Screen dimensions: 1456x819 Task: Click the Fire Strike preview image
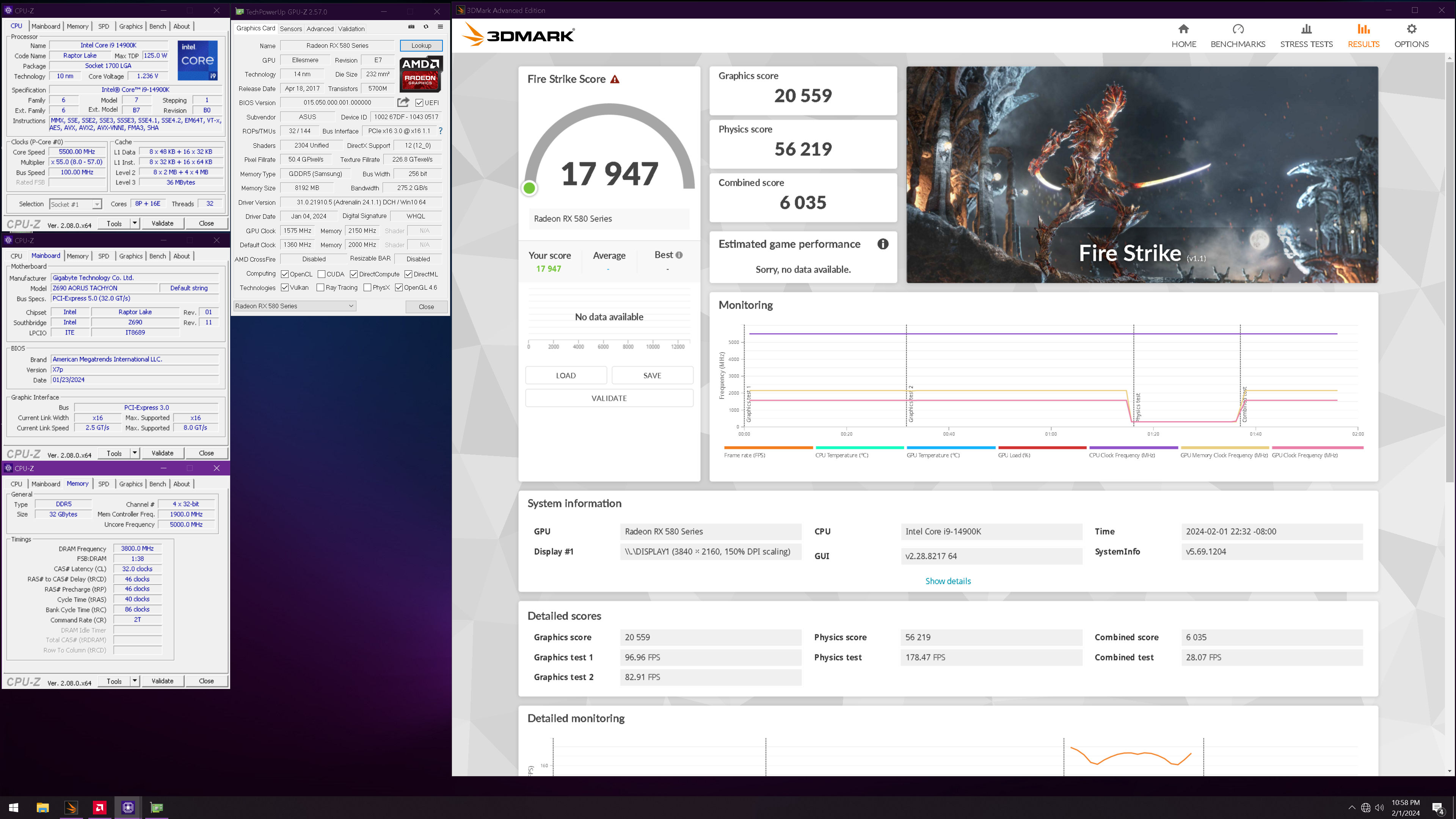(1142, 175)
